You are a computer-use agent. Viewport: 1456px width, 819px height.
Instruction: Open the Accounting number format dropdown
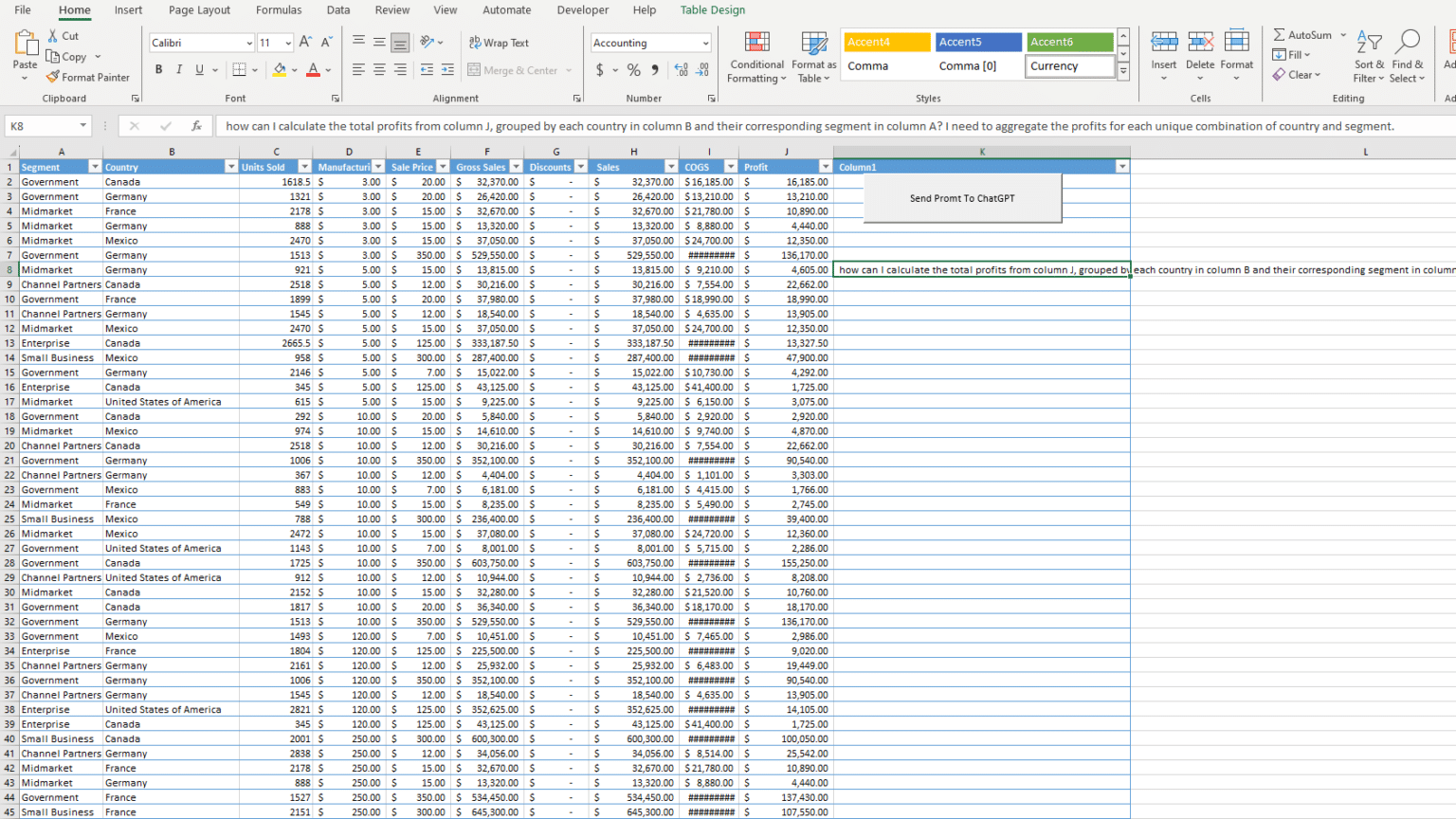pos(703,43)
